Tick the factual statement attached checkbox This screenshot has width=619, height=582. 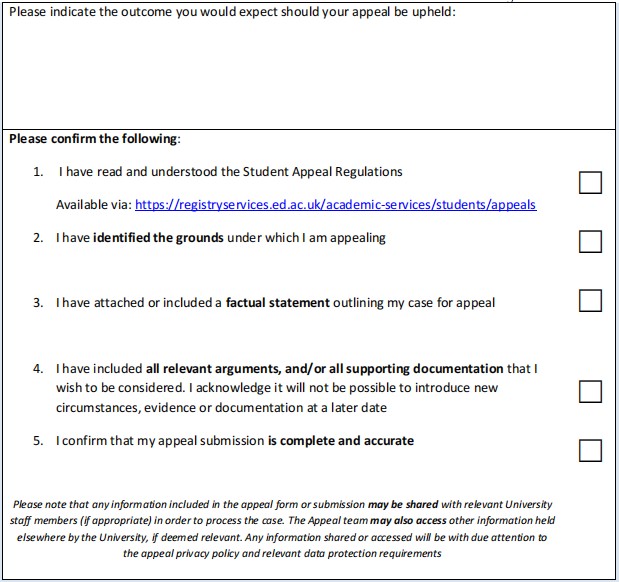[590, 300]
